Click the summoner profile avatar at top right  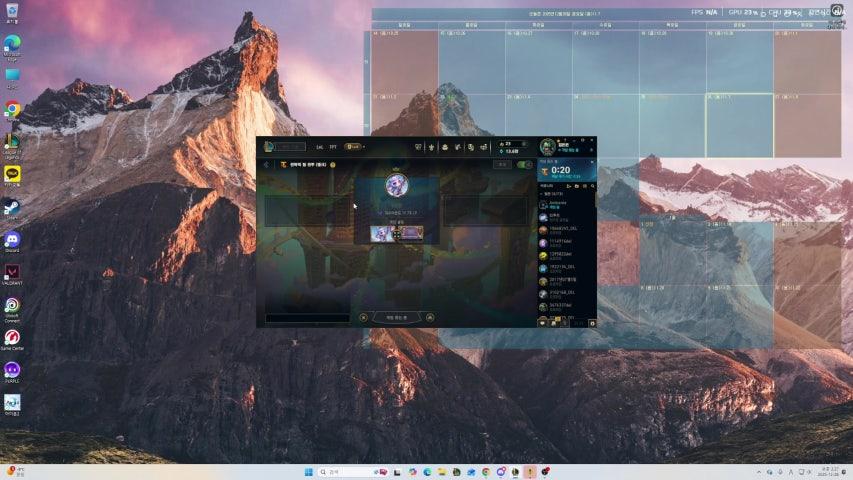pos(547,147)
